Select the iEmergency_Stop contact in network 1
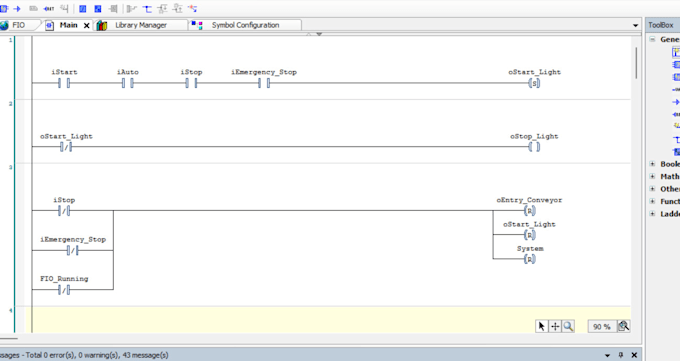Screen dimensions: 680x361 pyautogui.click(x=264, y=83)
